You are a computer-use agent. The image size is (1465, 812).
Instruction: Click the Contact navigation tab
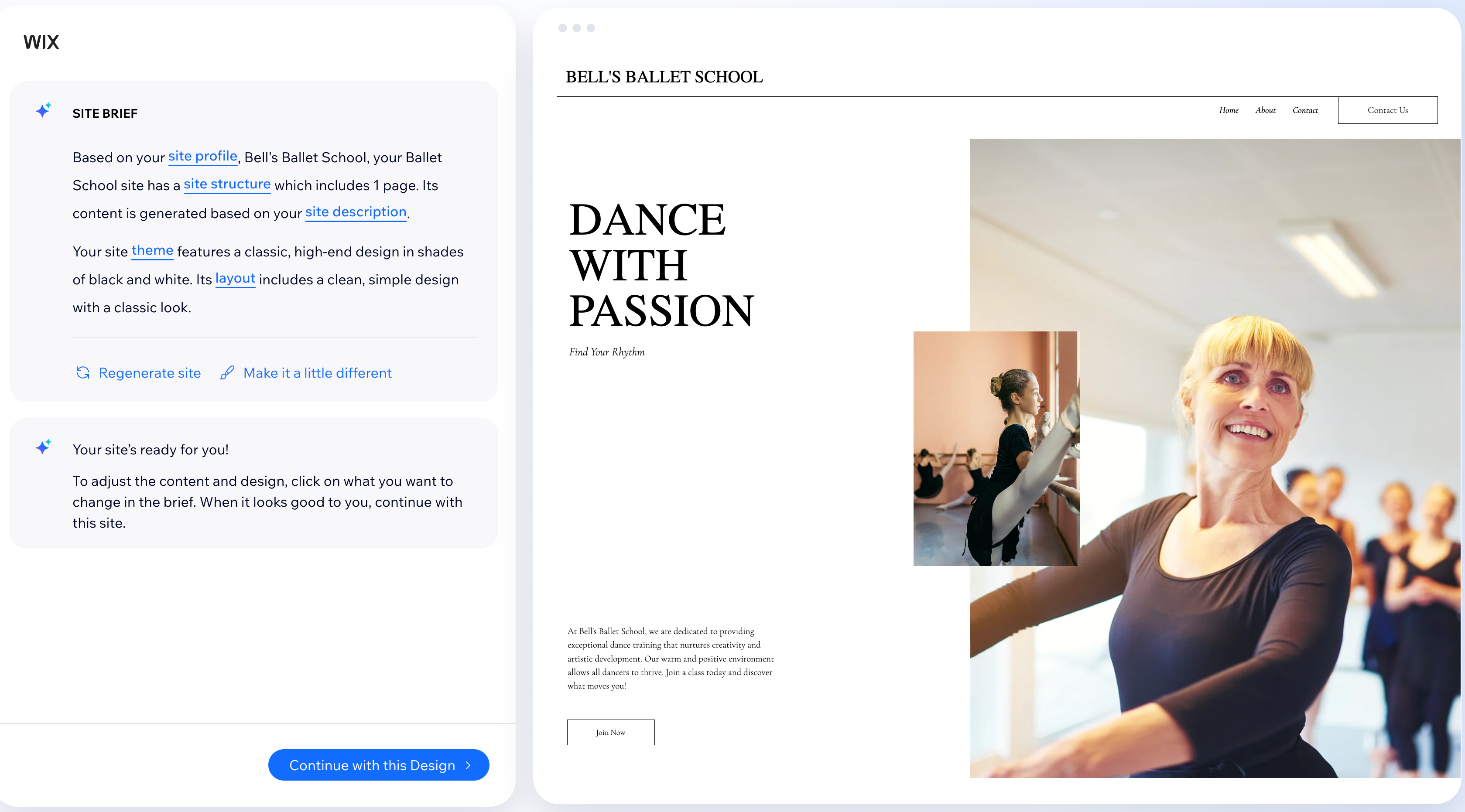[1304, 110]
